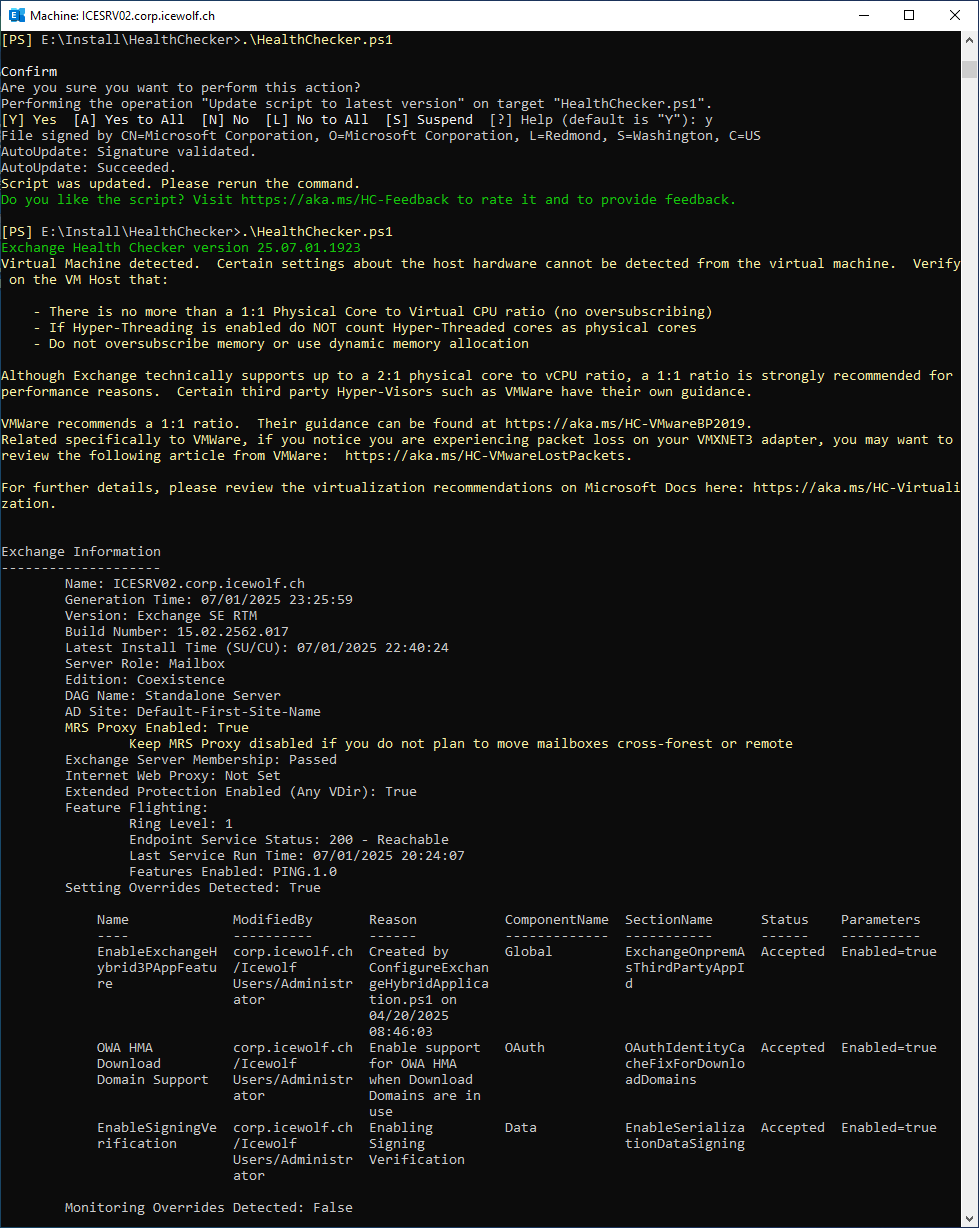Minimize the ICESRV02 shell window

pyautogui.click(x=863, y=15)
